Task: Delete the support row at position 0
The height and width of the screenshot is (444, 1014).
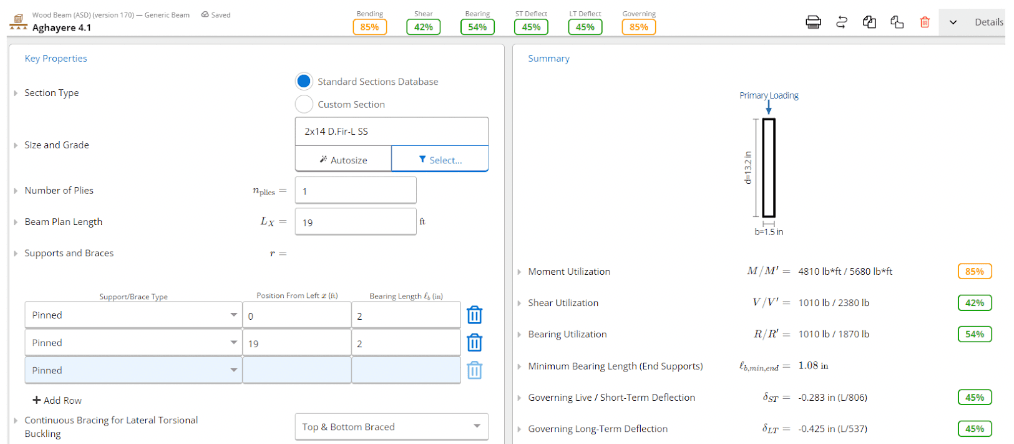Action: (474, 315)
